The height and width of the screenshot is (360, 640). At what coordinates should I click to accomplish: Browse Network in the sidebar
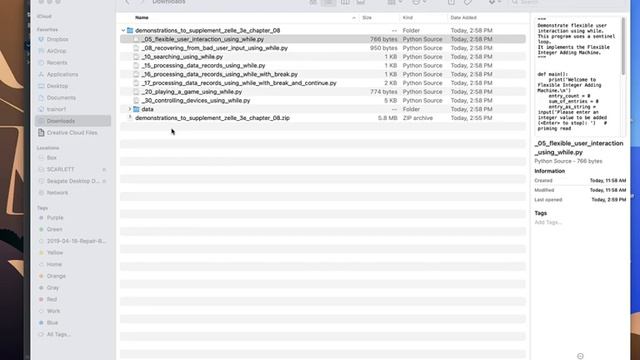57,193
